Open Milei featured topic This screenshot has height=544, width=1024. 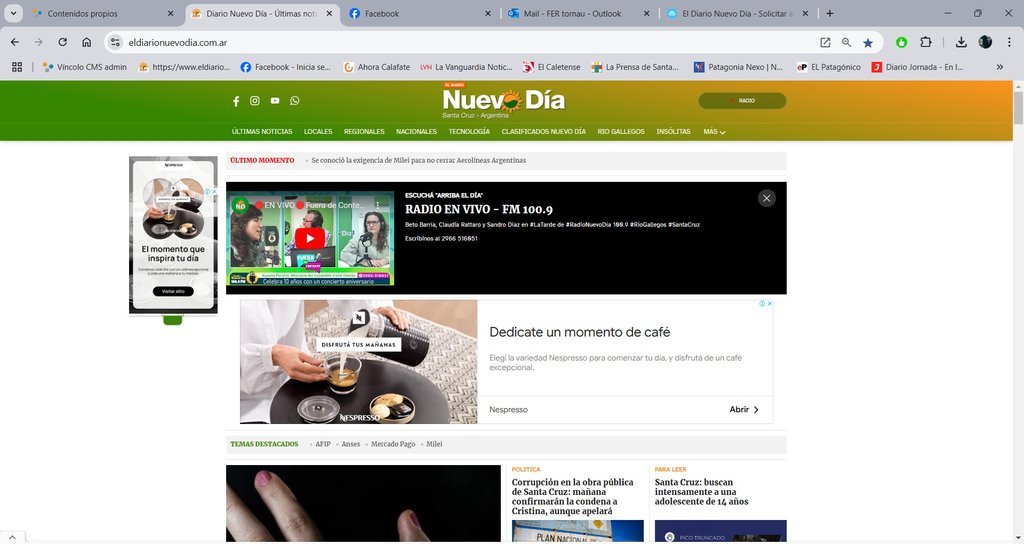point(434,444)
